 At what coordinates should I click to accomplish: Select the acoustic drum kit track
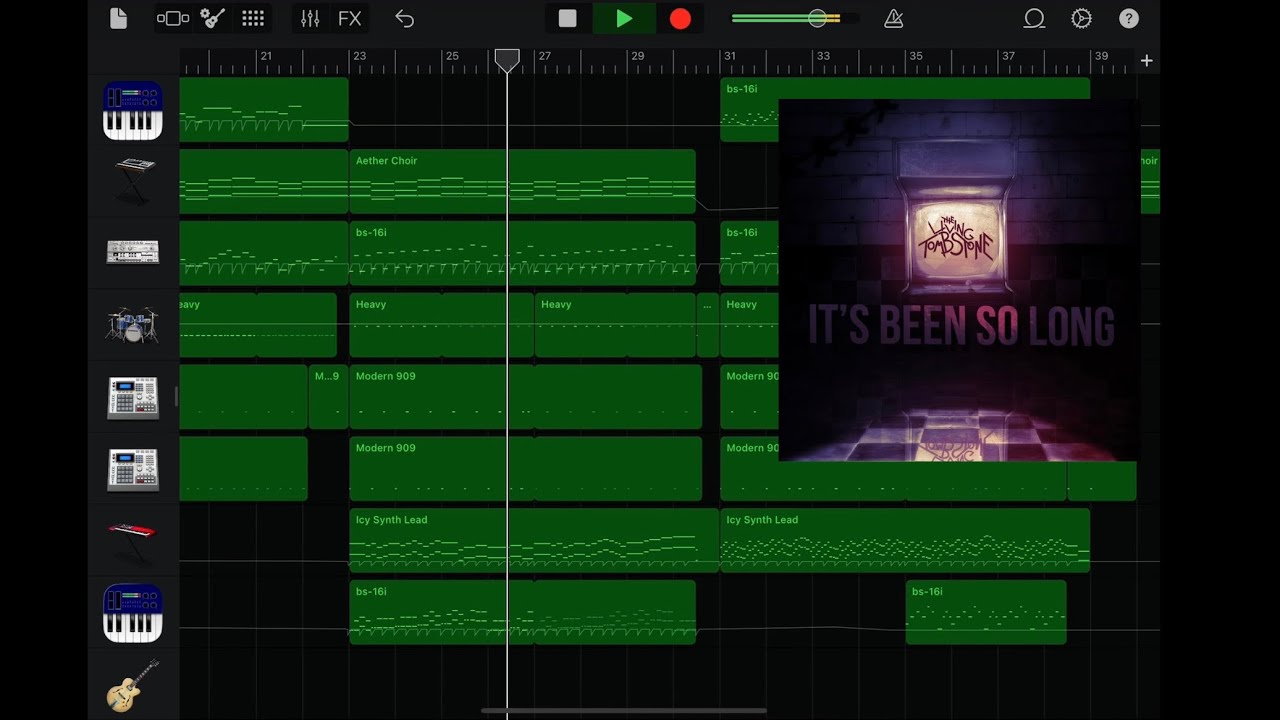point(133,324)
